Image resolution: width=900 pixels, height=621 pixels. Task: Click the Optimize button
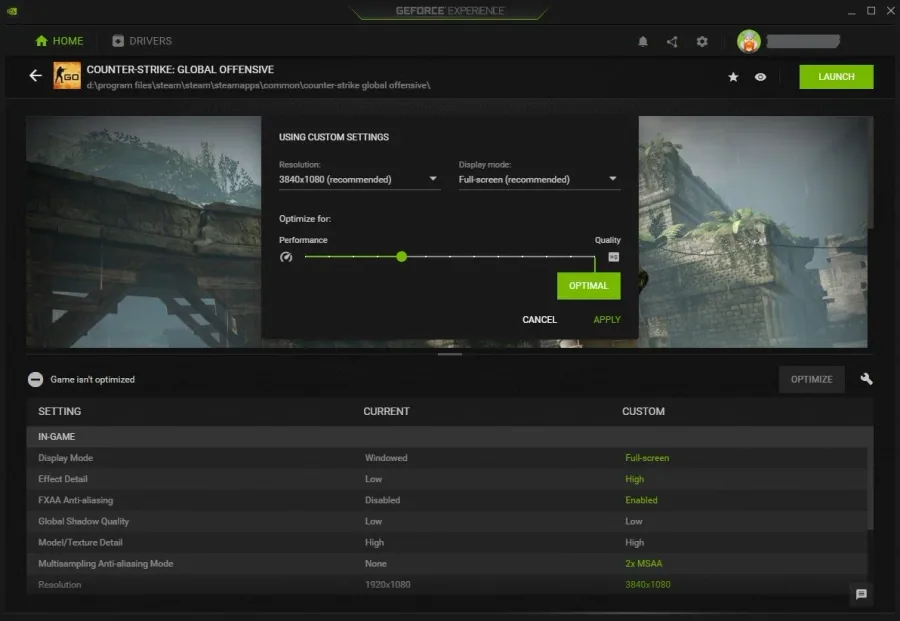(812, 379)
